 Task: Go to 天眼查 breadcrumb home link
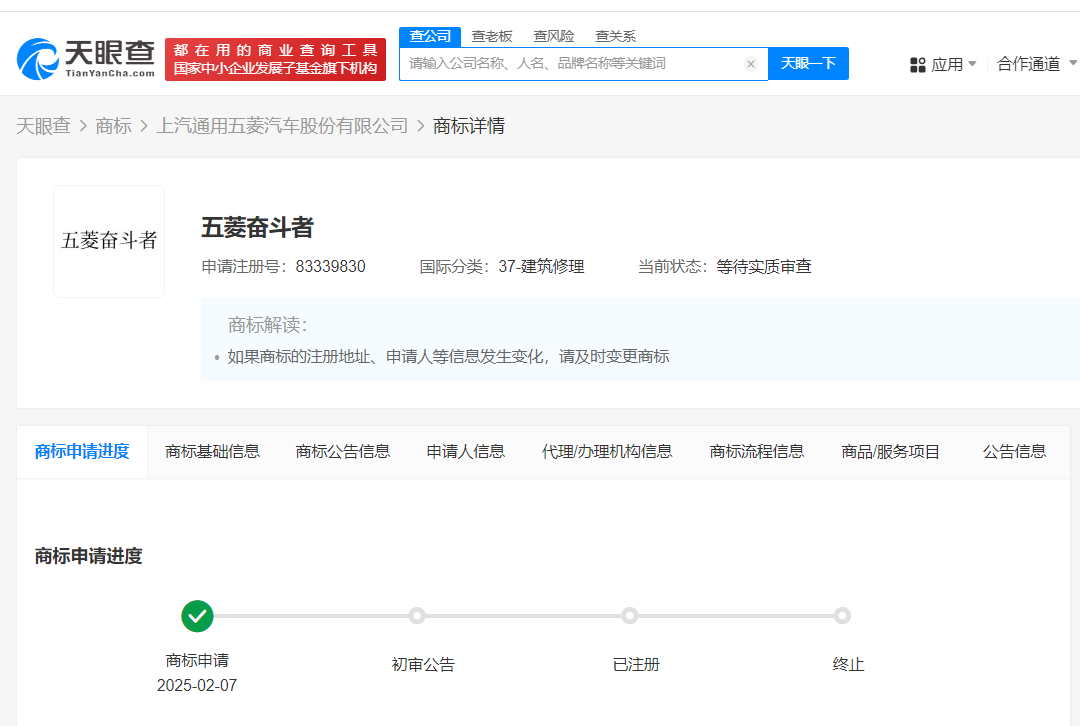point(43,126)
